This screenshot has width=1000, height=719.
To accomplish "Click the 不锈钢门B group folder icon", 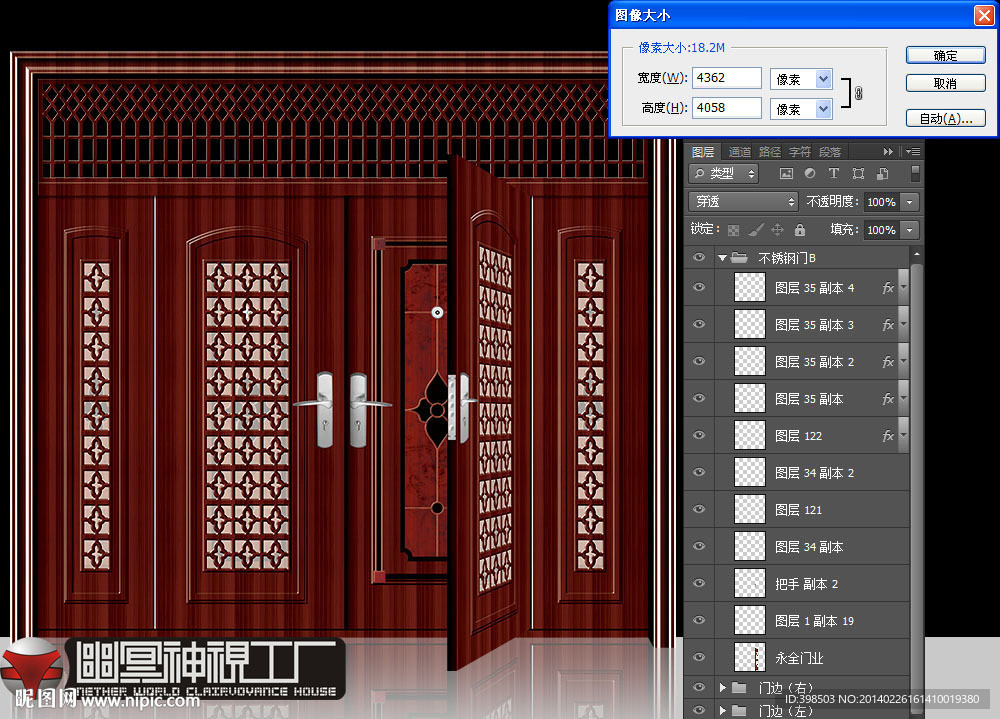I will (739, 258).
